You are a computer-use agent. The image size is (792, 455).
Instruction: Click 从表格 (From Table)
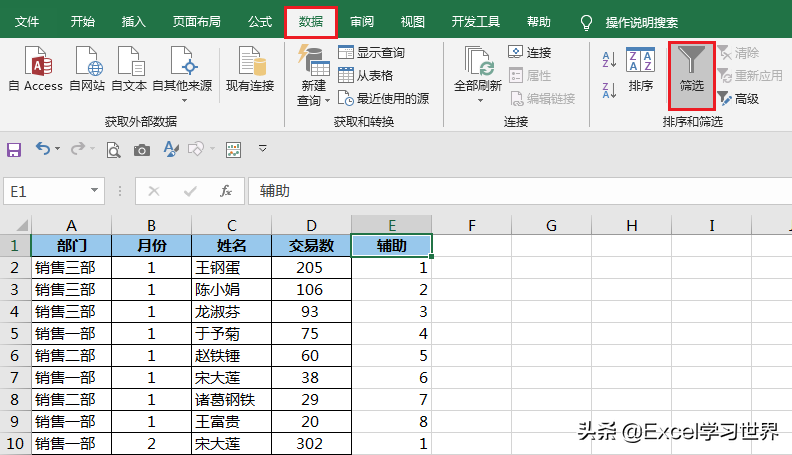(x=366, y=76)
